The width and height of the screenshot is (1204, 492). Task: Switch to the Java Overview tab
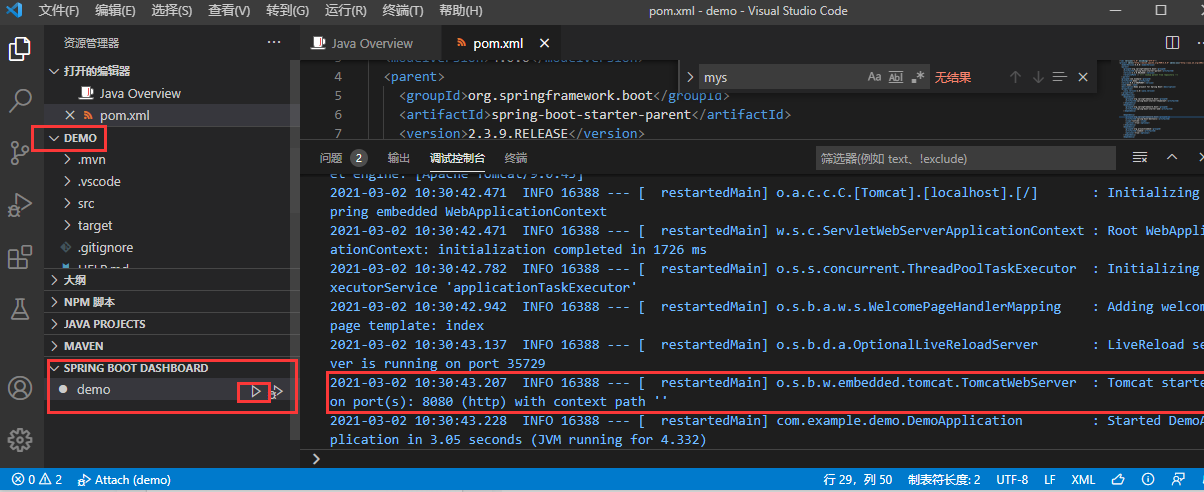tap(371, 43)
